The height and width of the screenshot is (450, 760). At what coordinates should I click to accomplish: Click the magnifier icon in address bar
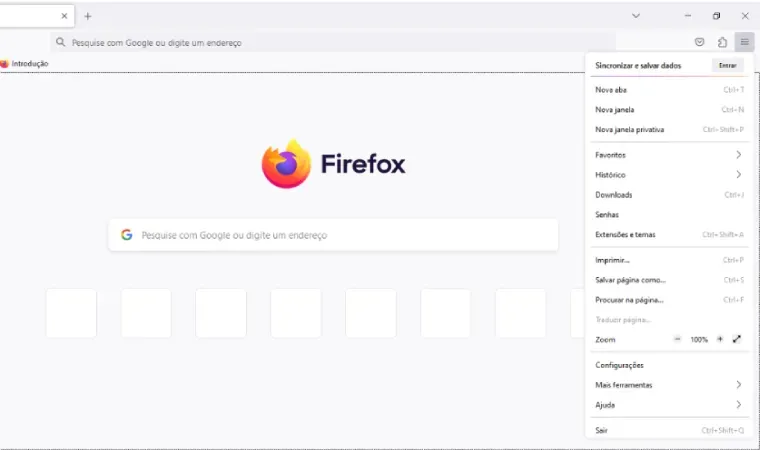pos(60,42)
